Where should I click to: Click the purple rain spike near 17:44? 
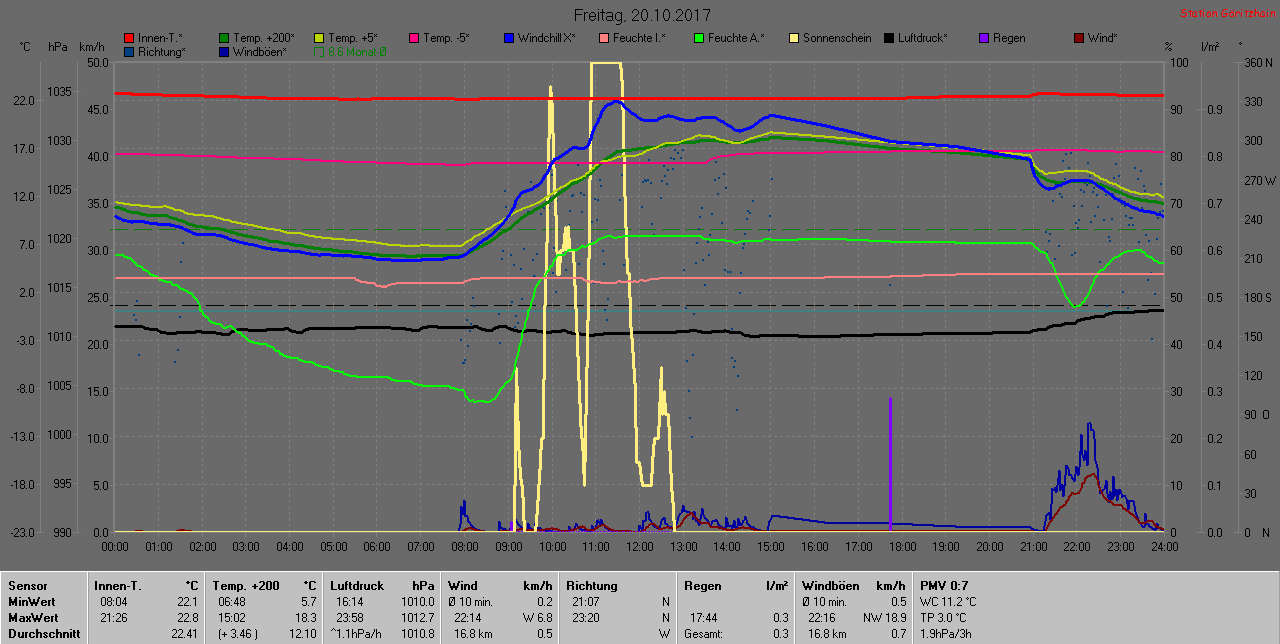[890, 460]
